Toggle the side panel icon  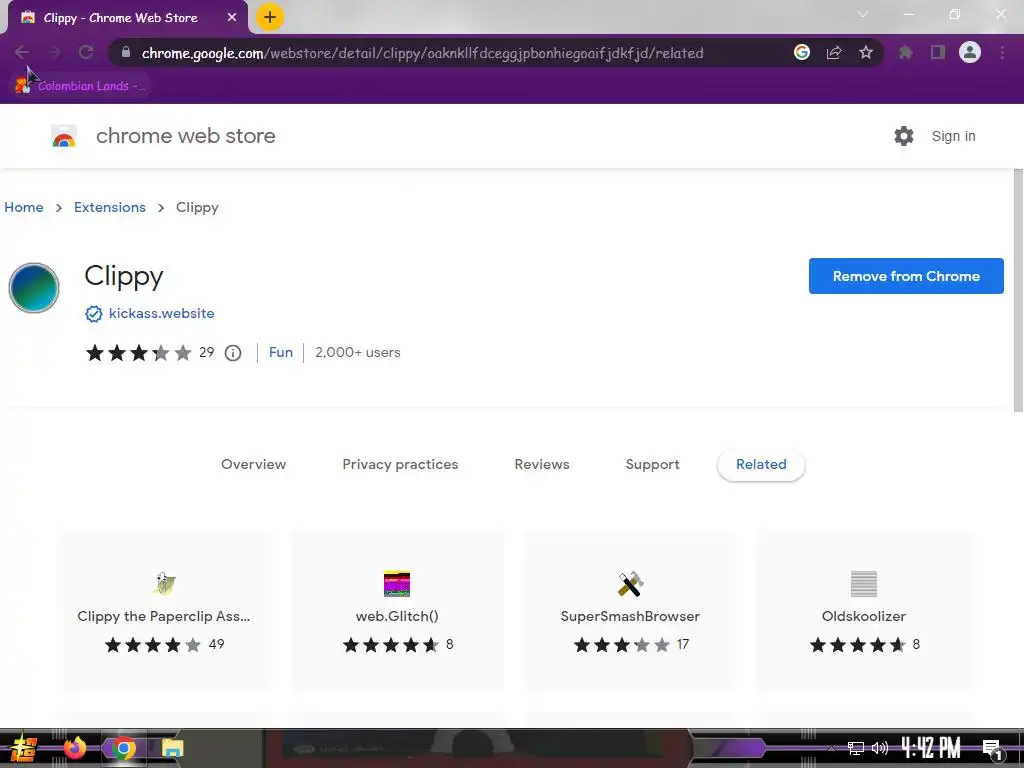click(x=938, y=52)
